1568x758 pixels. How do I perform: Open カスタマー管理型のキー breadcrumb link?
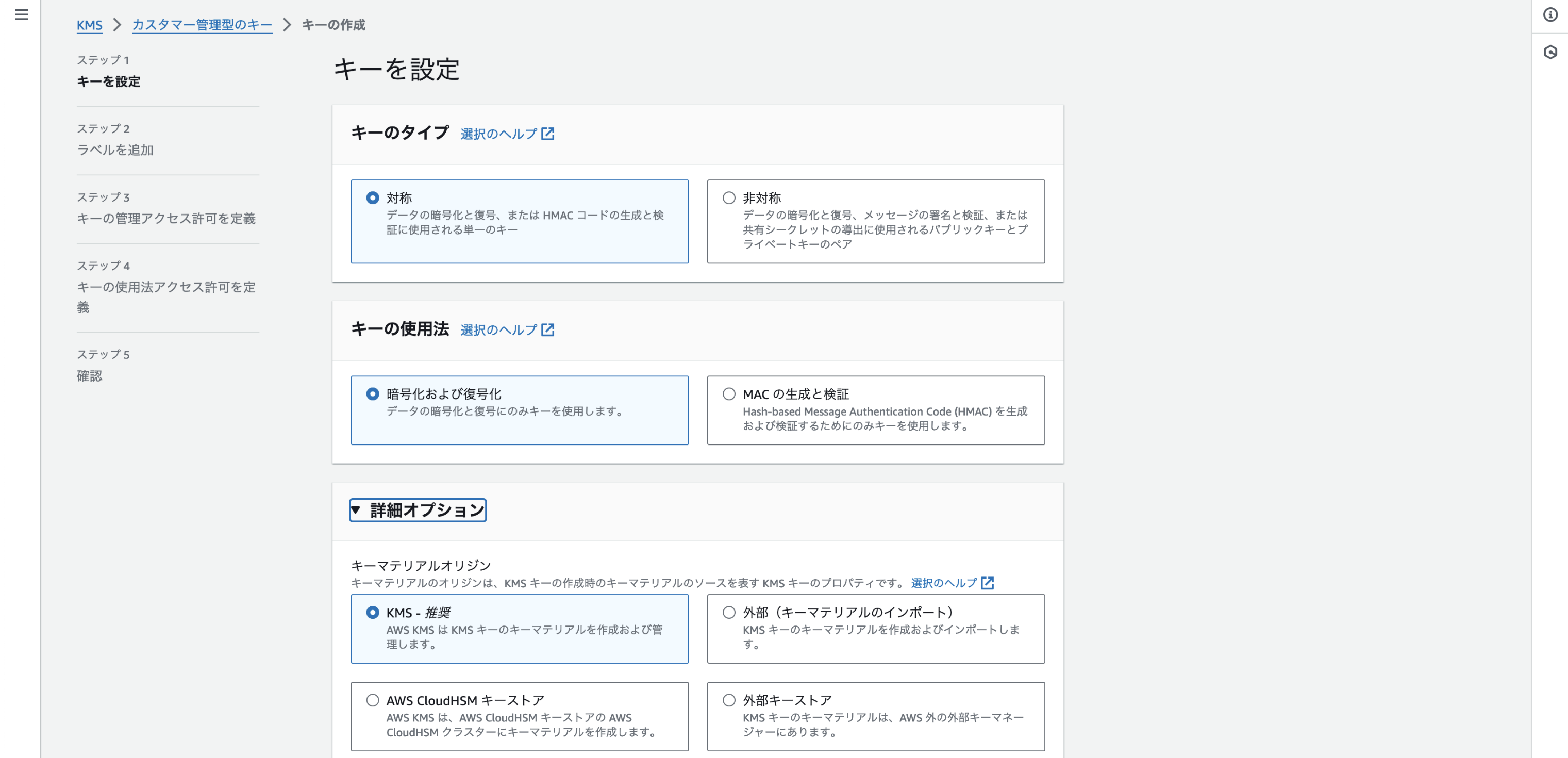(x=202, y=25)
